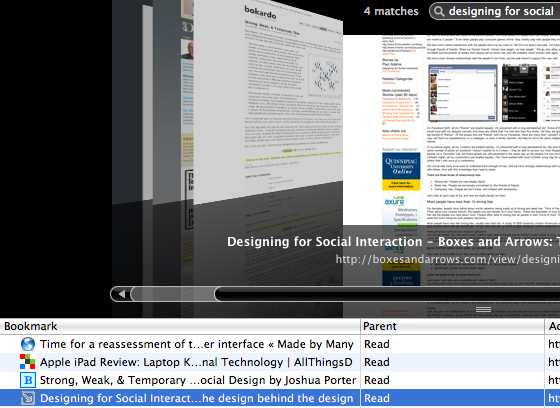560x408 pixels.
Task: Click the Cover Flow scrollbar left arrow
Action: point(122,294)
